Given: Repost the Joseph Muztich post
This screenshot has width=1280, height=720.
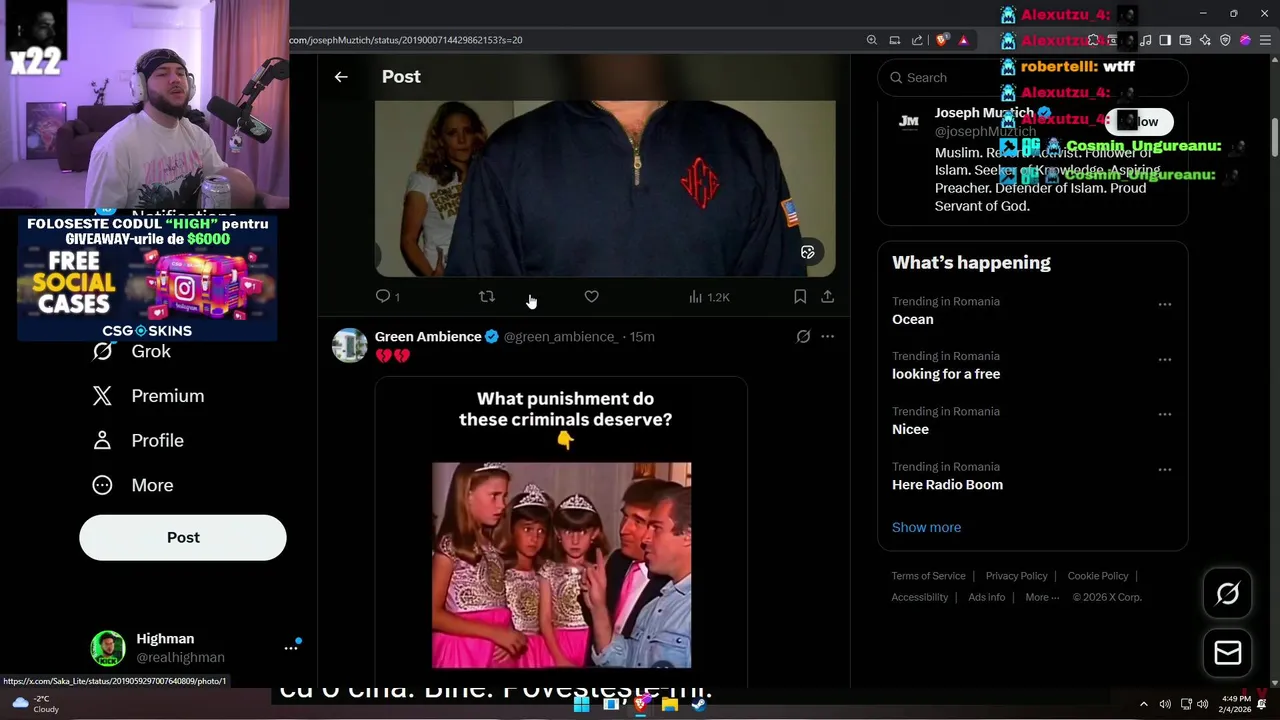Looking at the screenshot, I should pyautogui.click(x=487, y=297).
